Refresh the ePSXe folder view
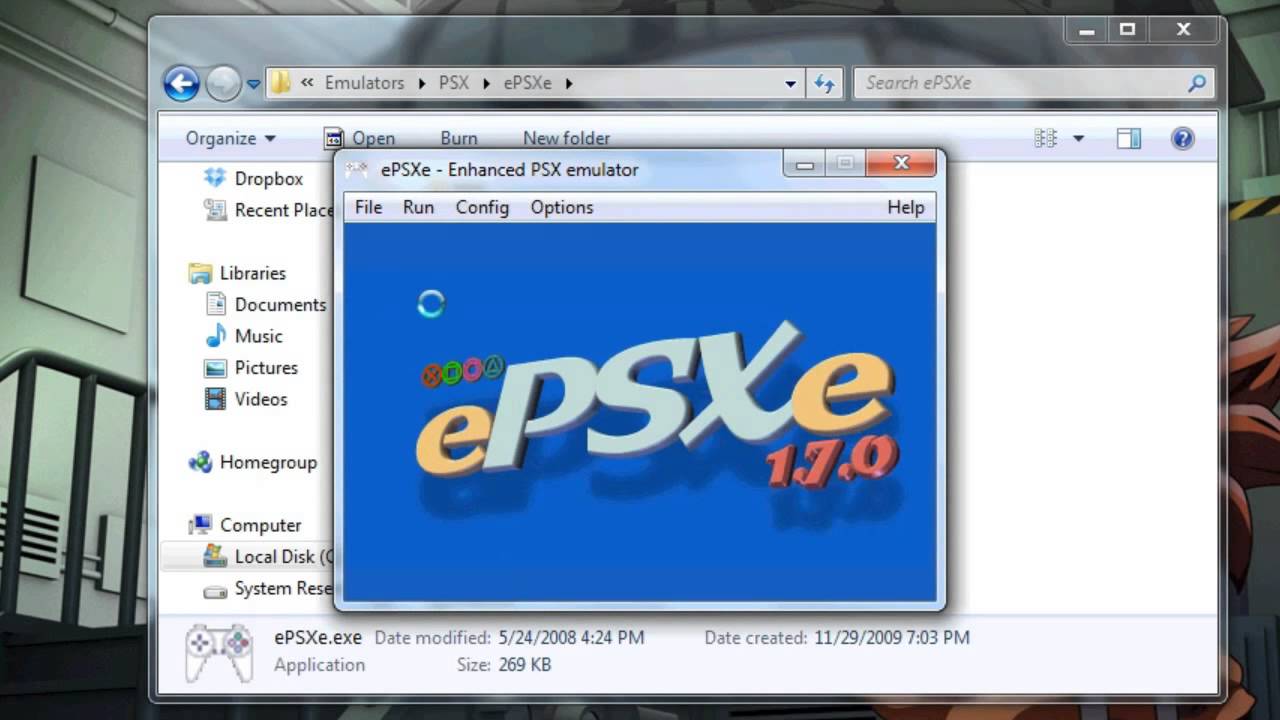Screen dimensions: 1280x720 tap(824, 84)
